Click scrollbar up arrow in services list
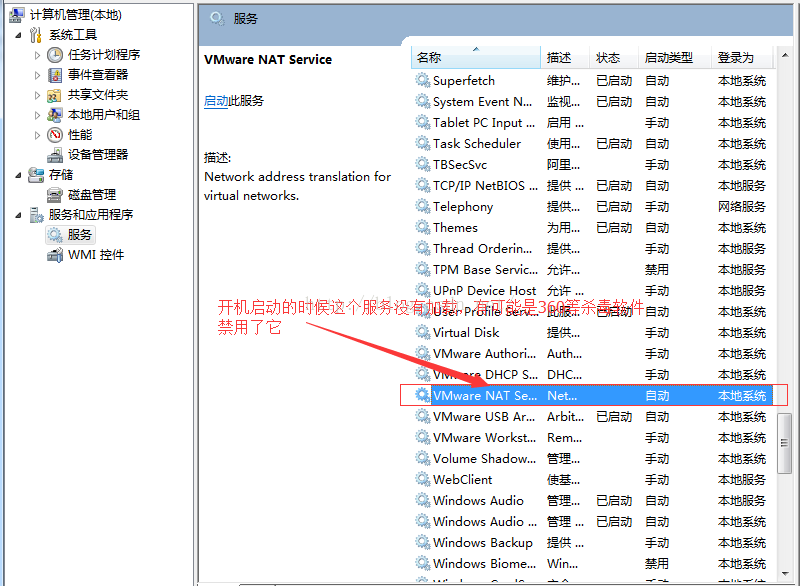The height and width of the screenshot is (586, 800). coord(784,55)
